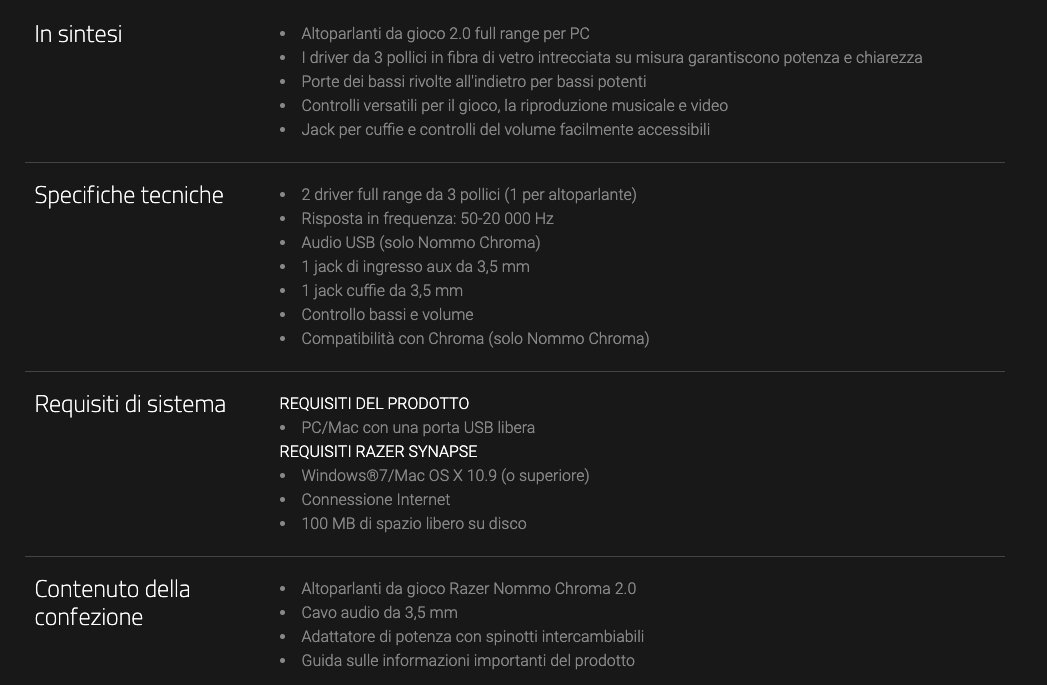Click '1 jack di ingresso aux' item
Image resolution: width=1047 pixels, height=685 pixels.
pyautogui.click(x=415, y=266)
